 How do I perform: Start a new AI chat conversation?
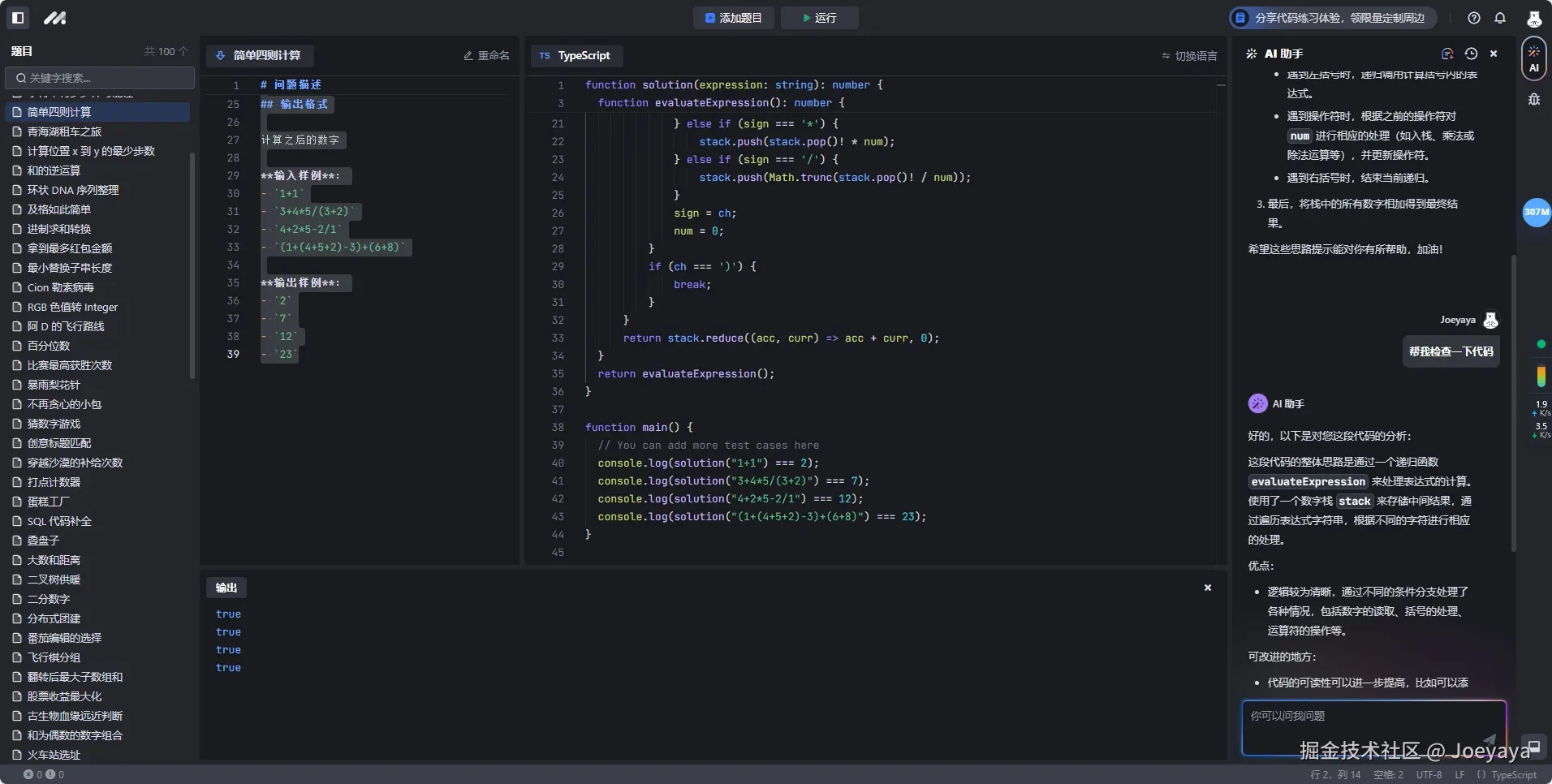pyautogui.click(x=1447, y=54)
